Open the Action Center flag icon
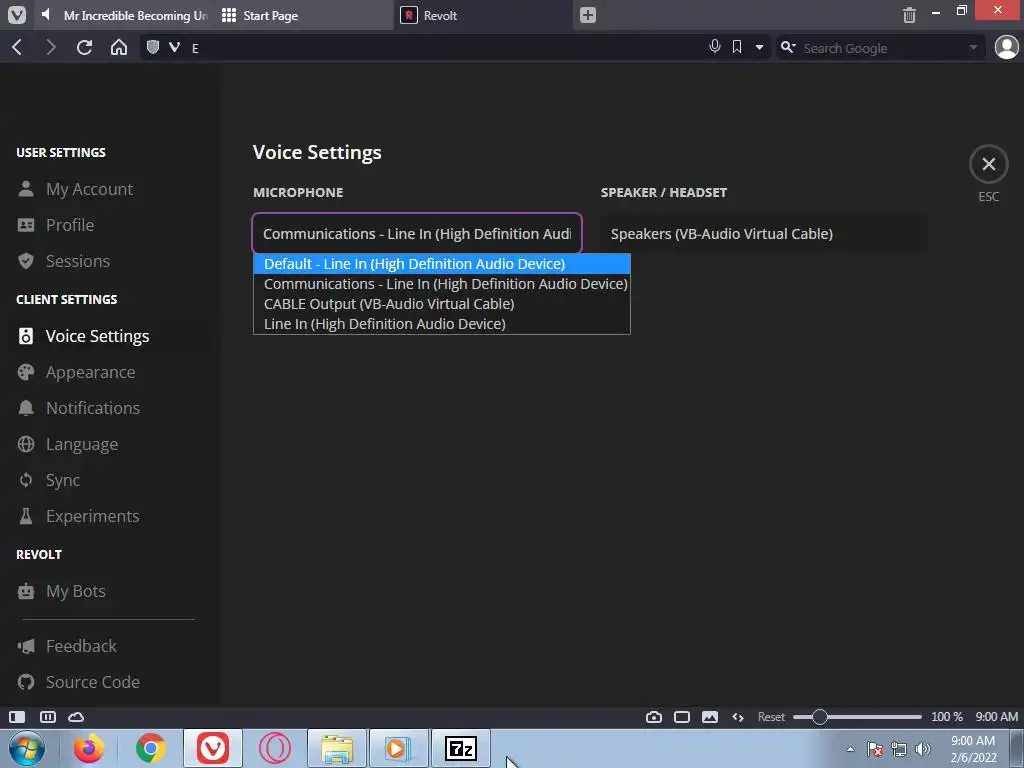Screen dimensions: 1024x768 click(x=875, y=749)
